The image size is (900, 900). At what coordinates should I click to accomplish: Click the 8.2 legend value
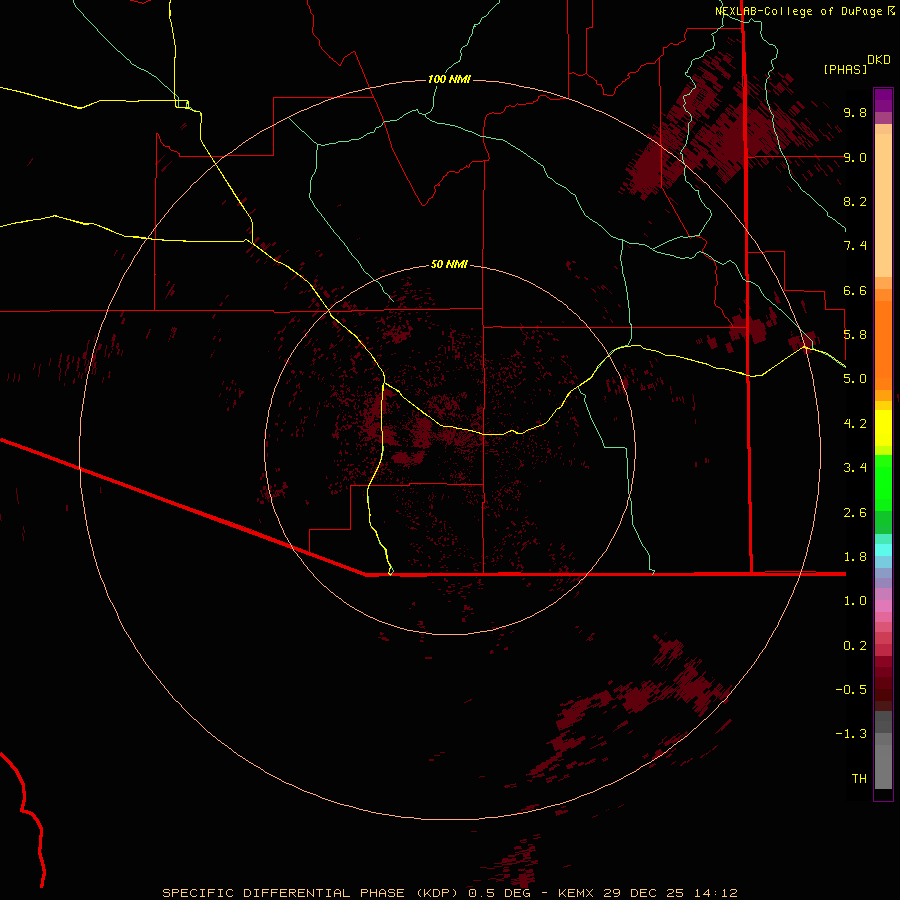(x=855, y=201)
